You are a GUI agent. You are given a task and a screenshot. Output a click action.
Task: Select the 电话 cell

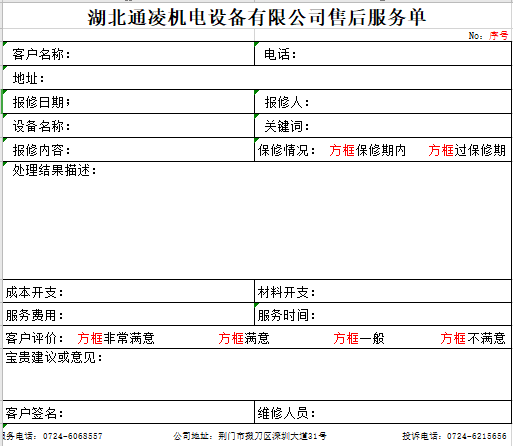[x=383, y=54]
